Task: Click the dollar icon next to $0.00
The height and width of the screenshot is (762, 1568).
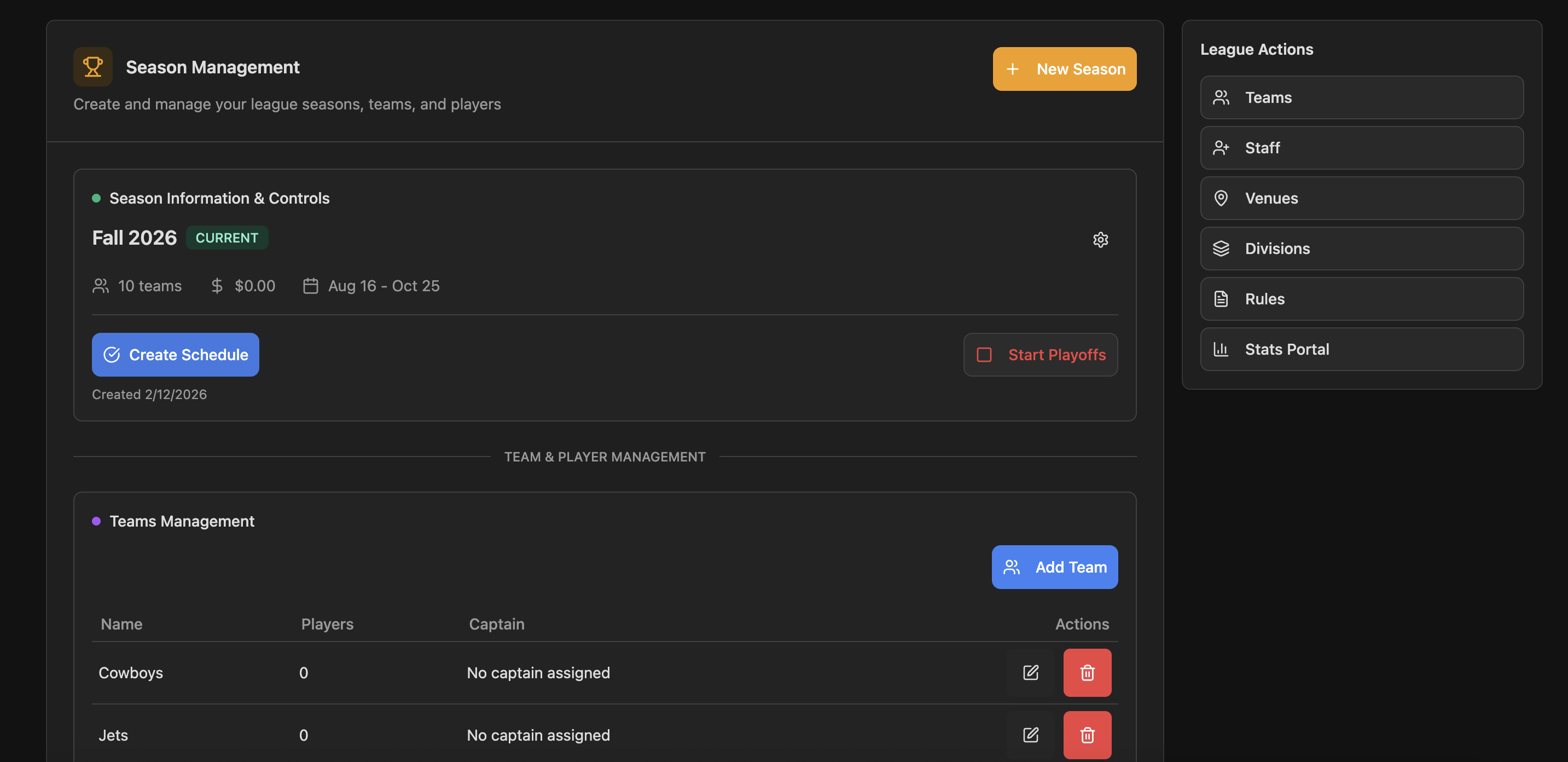Action: click(217, 285)
